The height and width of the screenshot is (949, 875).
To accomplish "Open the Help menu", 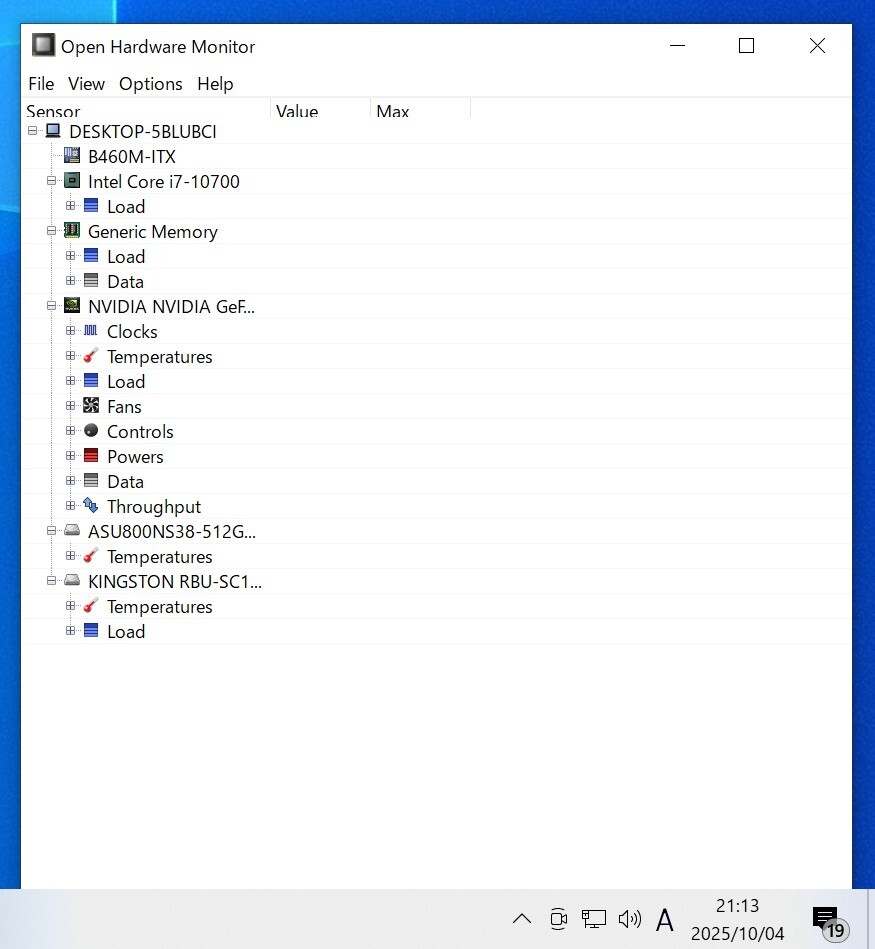I will 215,84.
